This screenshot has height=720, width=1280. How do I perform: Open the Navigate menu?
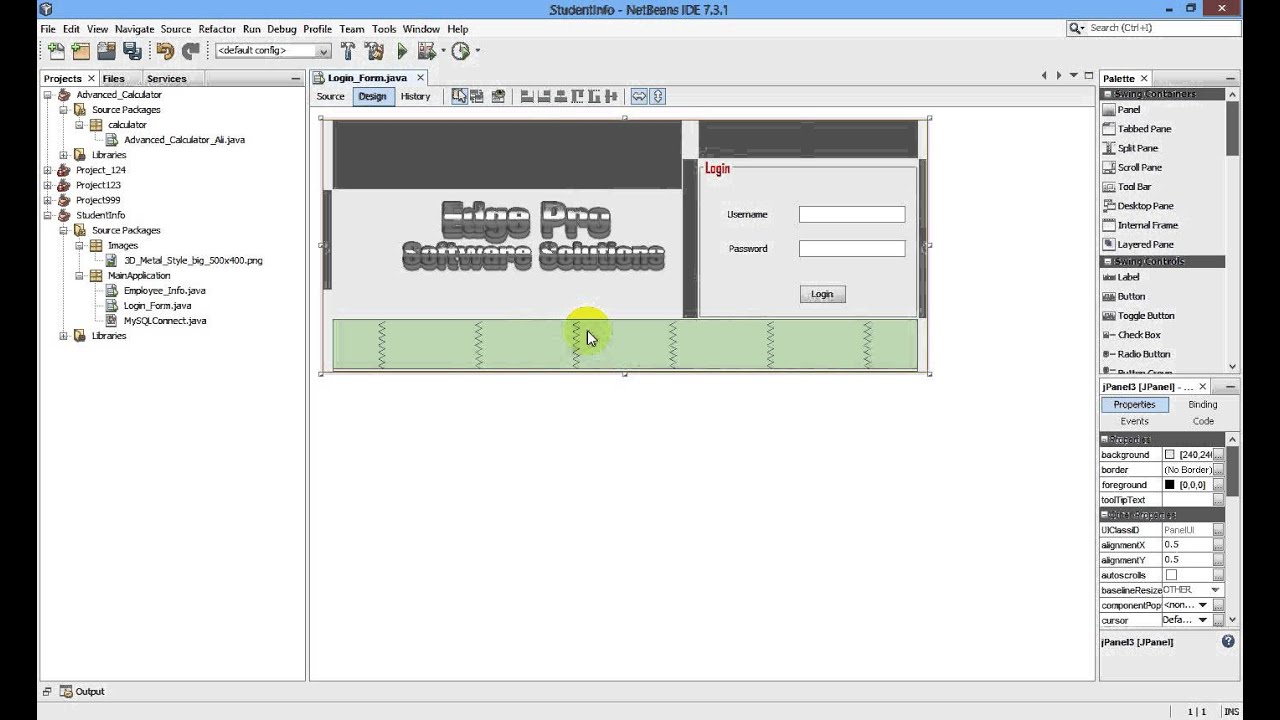pyautogui.click(x=134, y=29)
